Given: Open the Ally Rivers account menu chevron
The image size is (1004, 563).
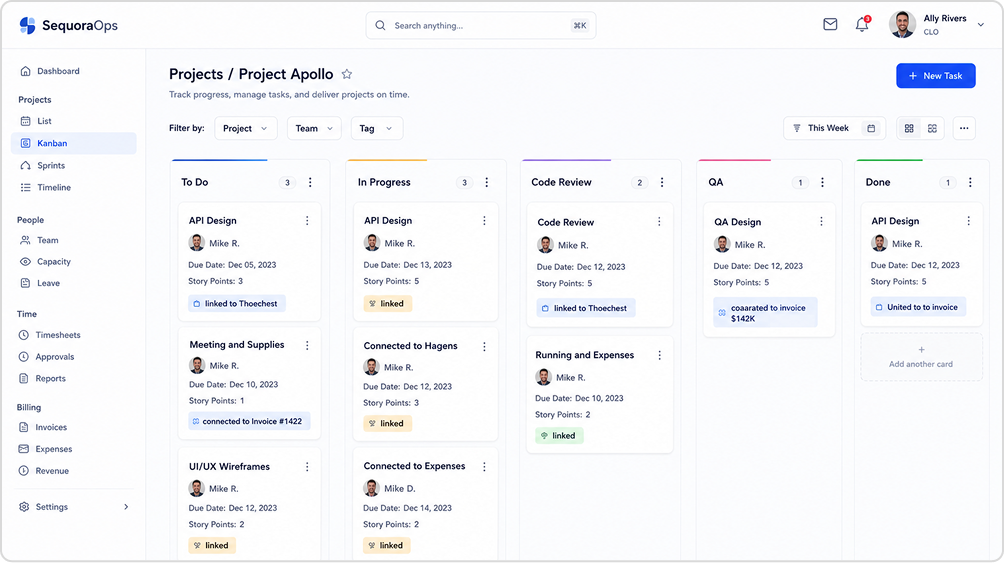Looking at the screenshot, I should pos(980,25).
